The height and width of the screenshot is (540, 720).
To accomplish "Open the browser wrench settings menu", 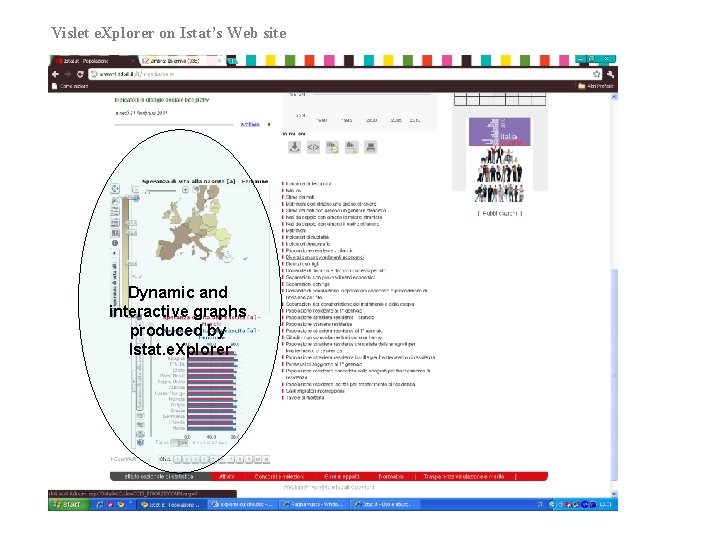I will tap(610, 74).
